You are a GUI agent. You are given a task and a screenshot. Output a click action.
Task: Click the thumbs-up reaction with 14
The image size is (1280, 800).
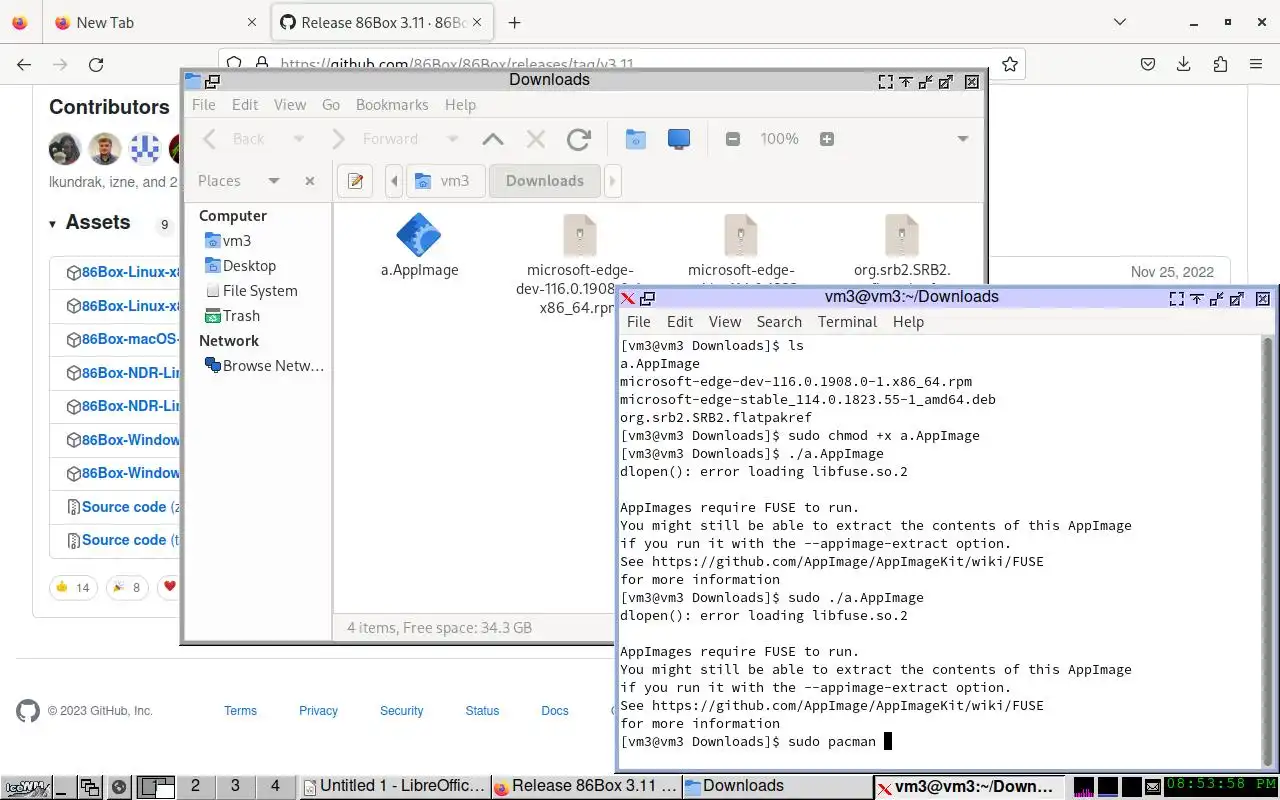point(73,587)
